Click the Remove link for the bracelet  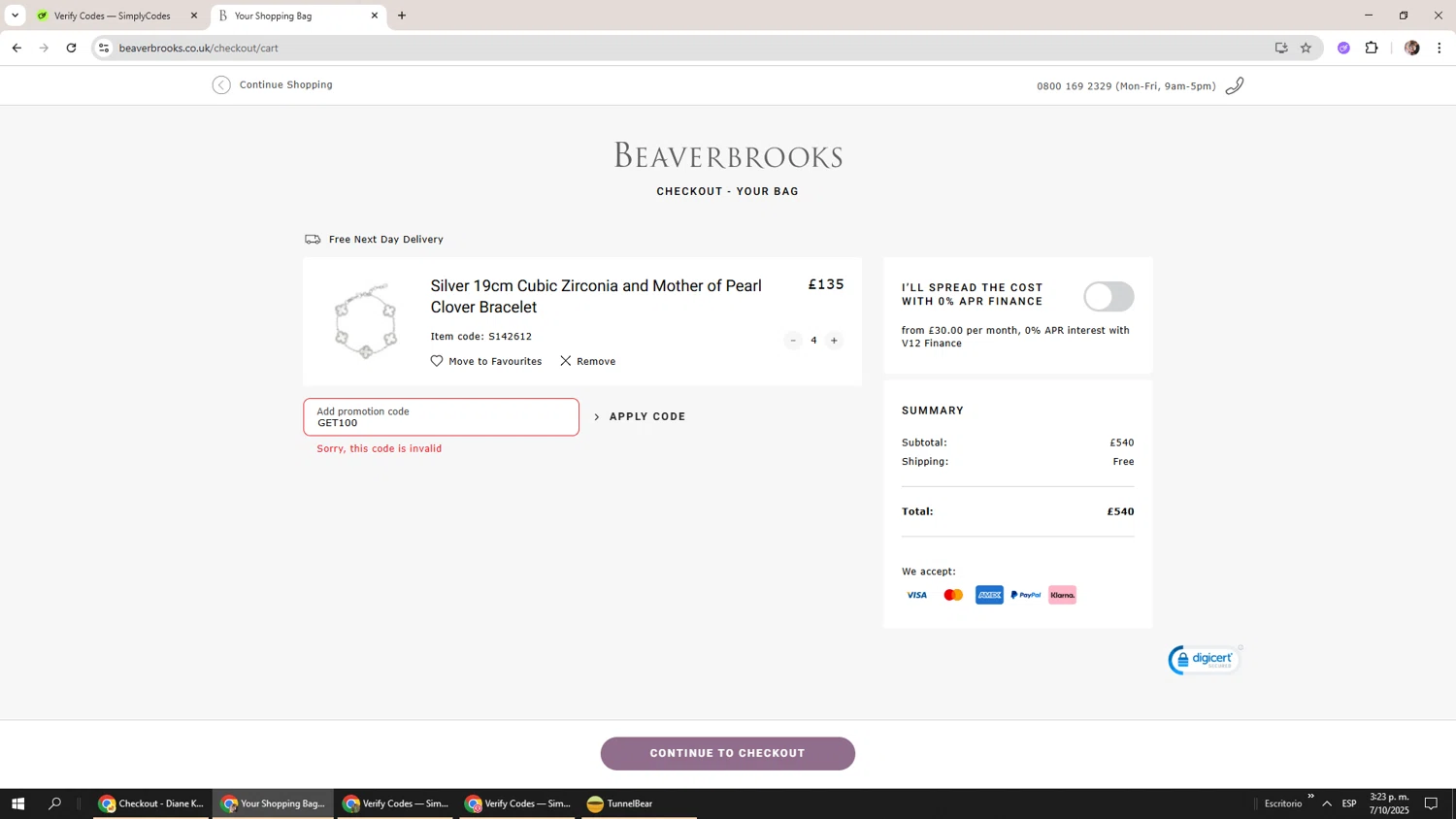point(596,361)
